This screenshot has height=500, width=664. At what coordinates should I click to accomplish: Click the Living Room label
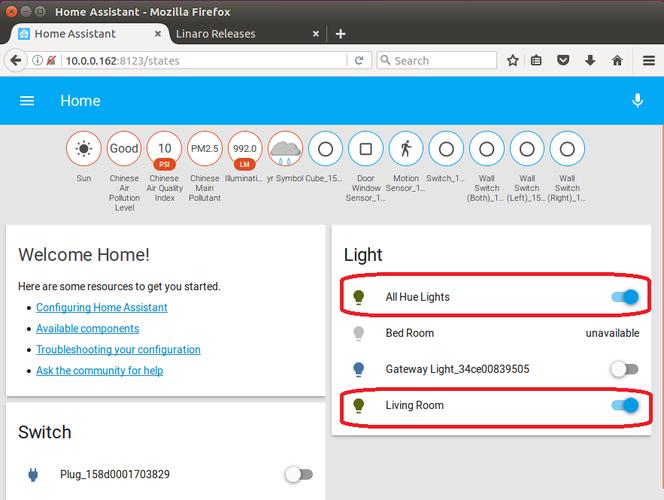point(415,405)
